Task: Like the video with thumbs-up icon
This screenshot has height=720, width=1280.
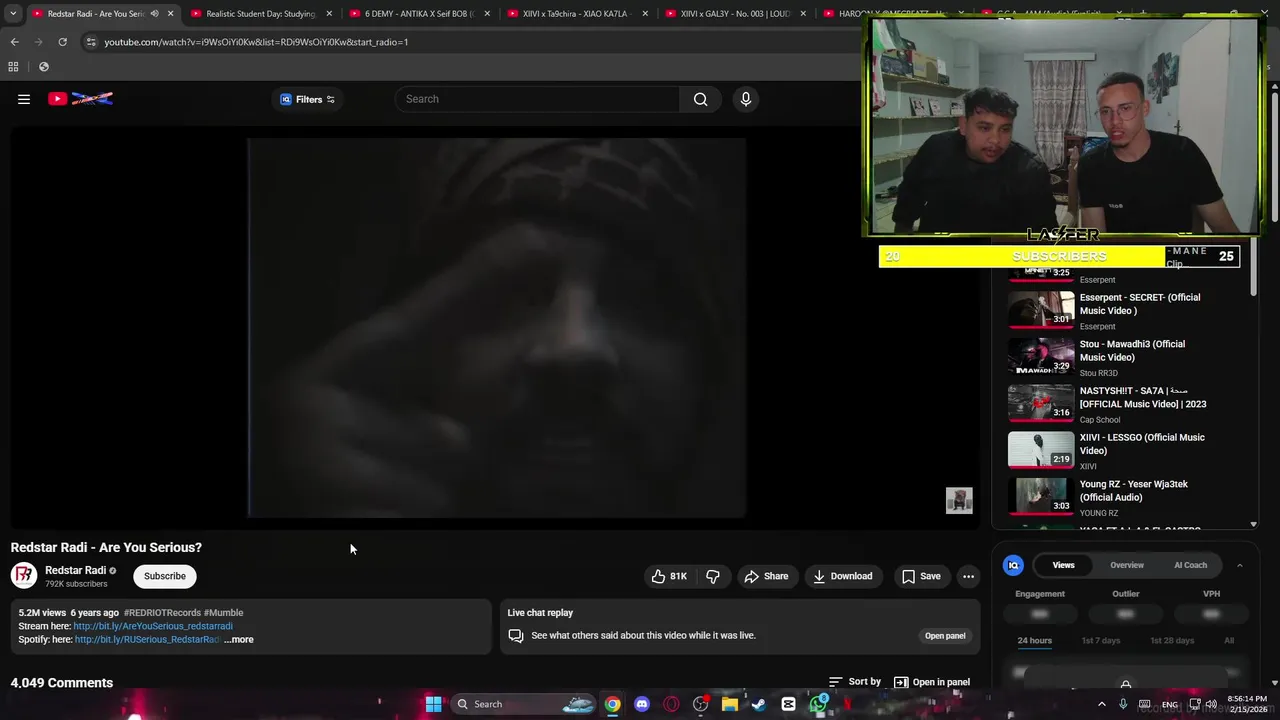Action: pyautogui.click(x=669, y=576)
